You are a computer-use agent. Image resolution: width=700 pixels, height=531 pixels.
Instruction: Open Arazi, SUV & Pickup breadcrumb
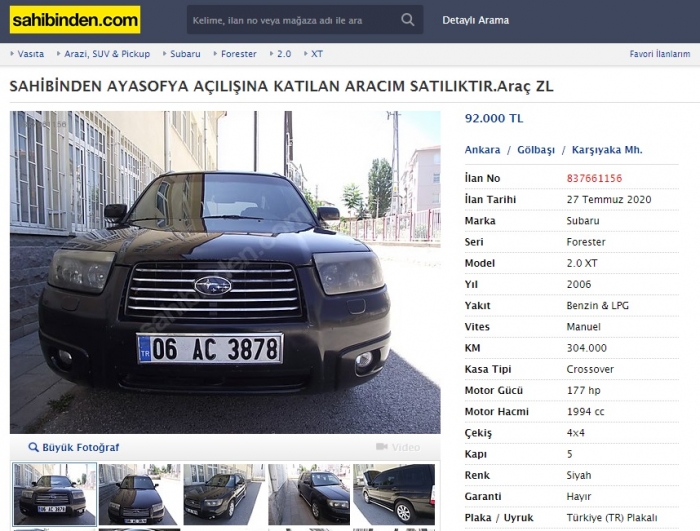(x=107, y=54)
